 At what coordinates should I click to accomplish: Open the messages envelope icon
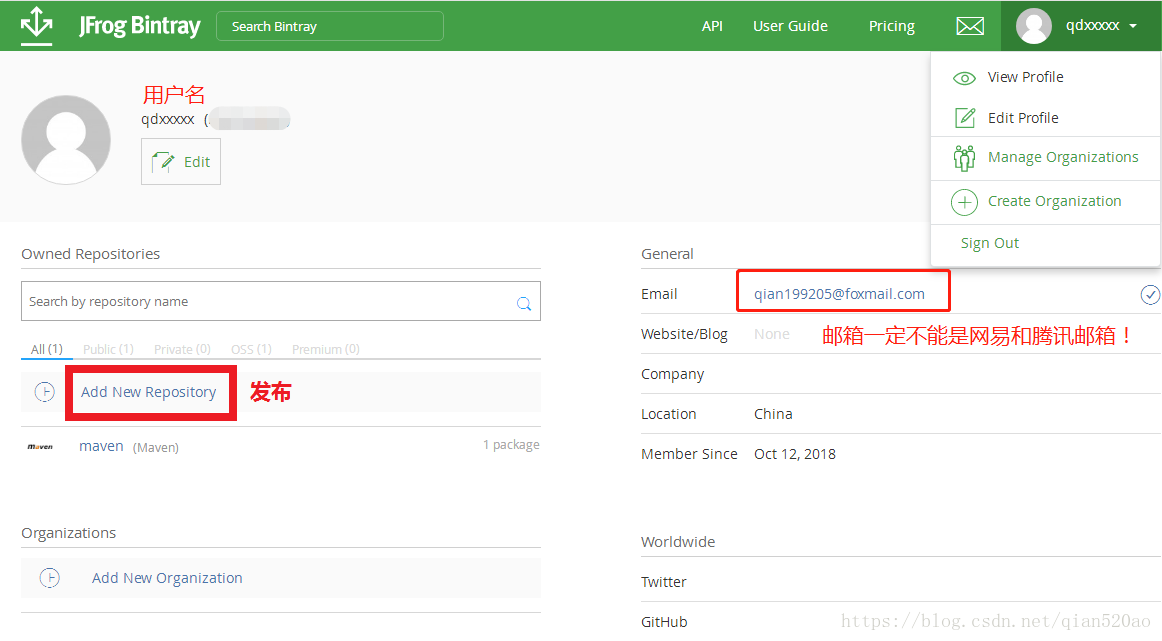point(969,26)
